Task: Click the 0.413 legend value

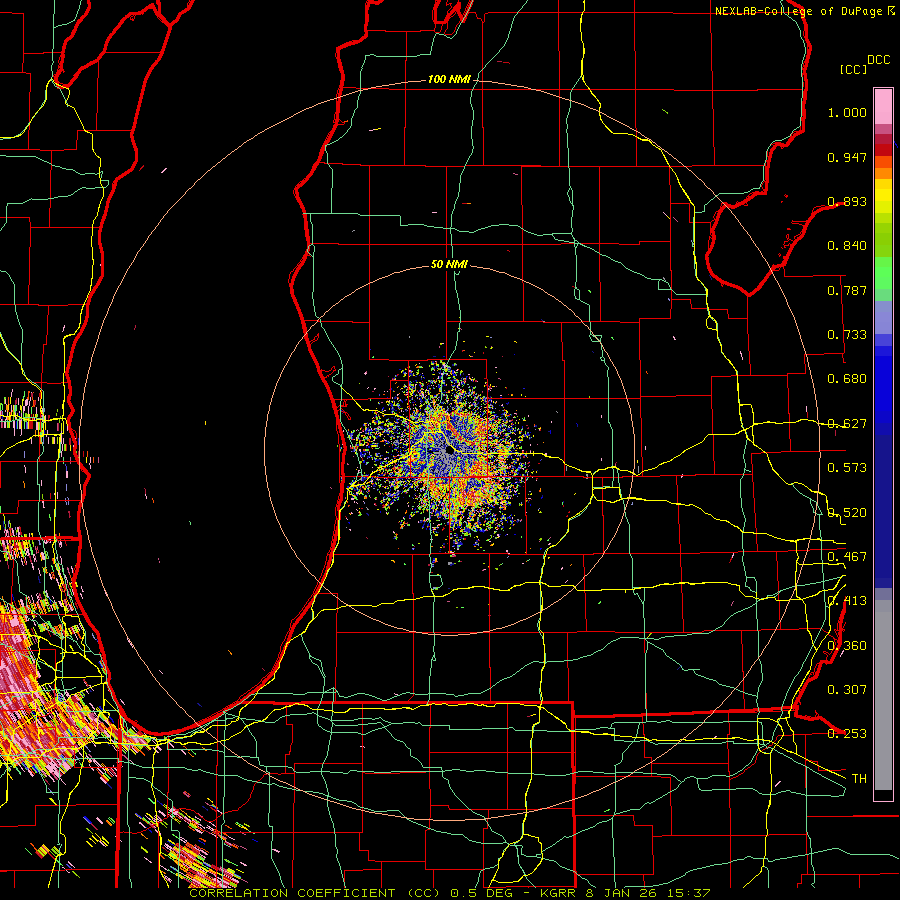Action: point(847,601)
